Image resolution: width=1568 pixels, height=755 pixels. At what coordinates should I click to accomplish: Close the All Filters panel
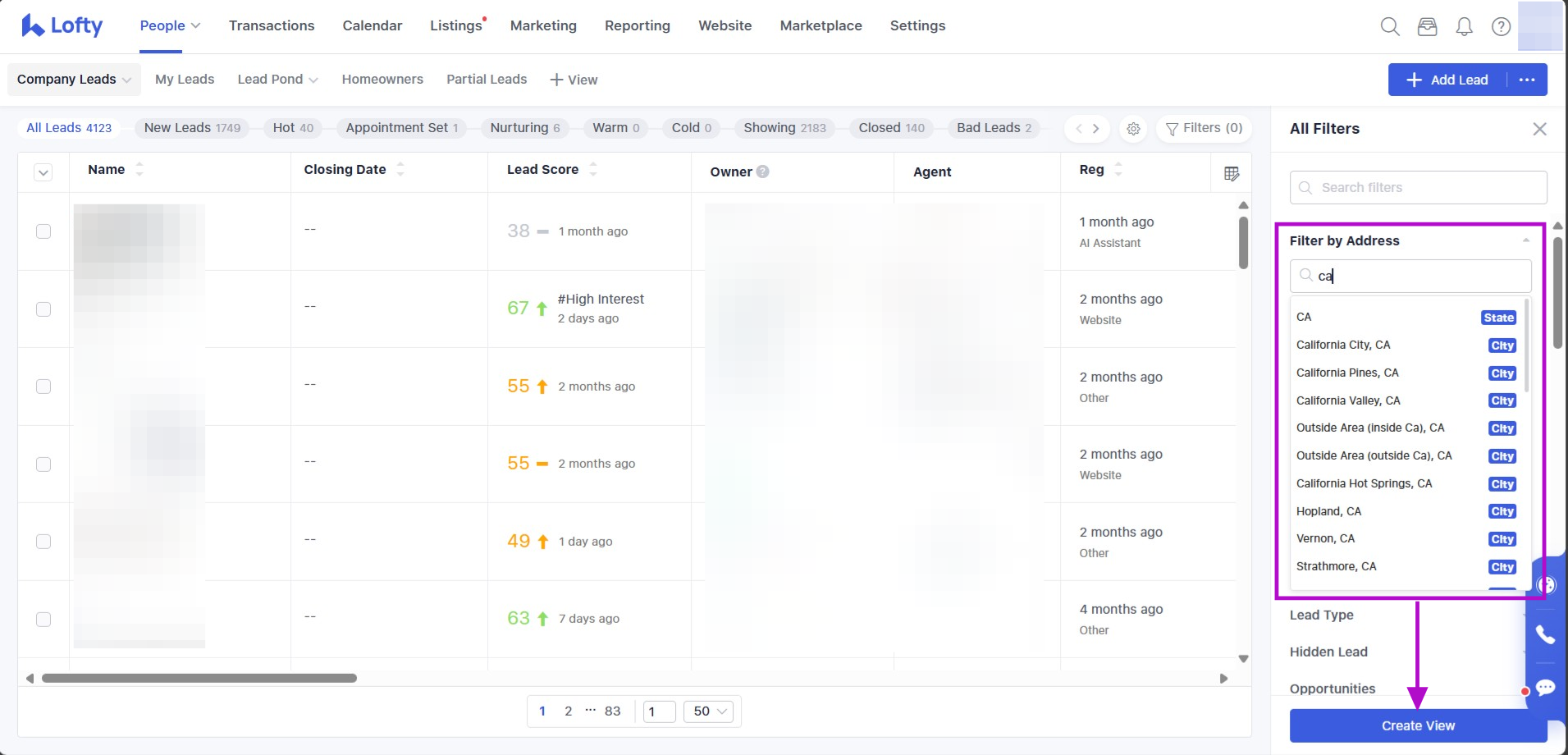click(x=1539, y=129)
